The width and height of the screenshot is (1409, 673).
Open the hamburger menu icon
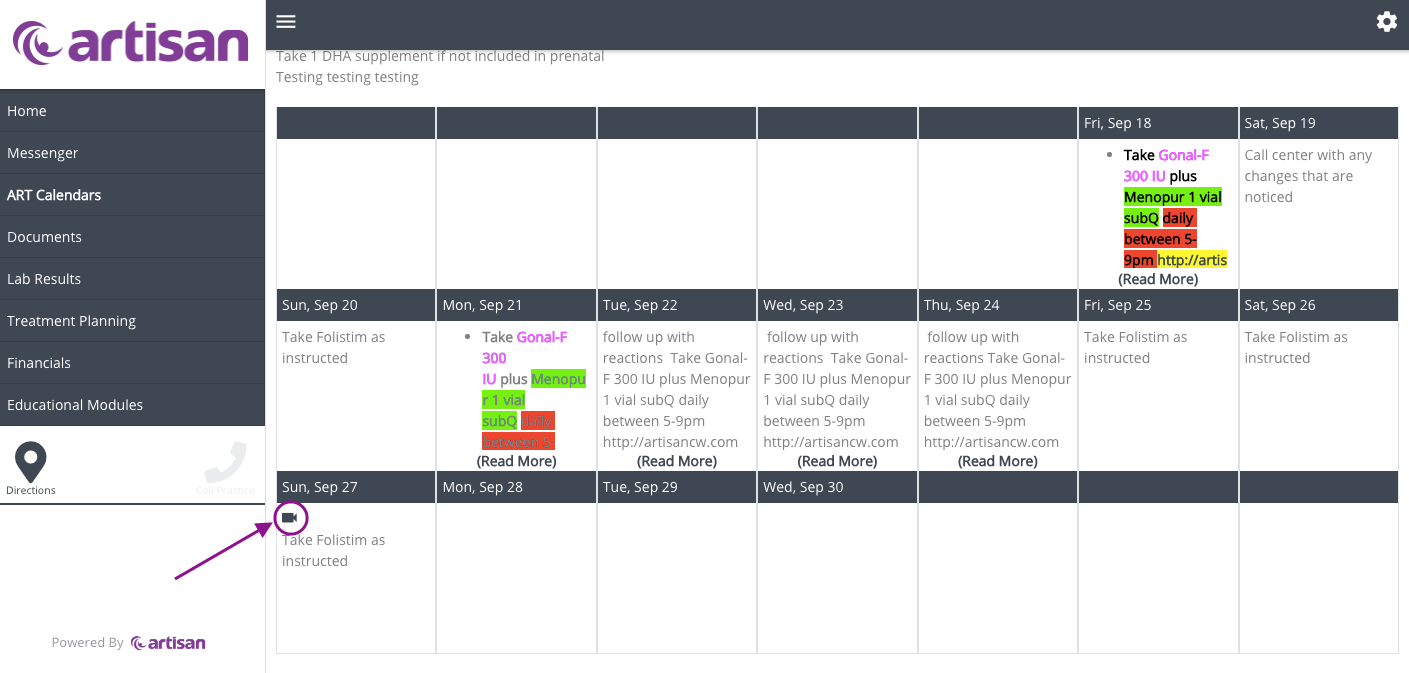click(x=286, y=22)
